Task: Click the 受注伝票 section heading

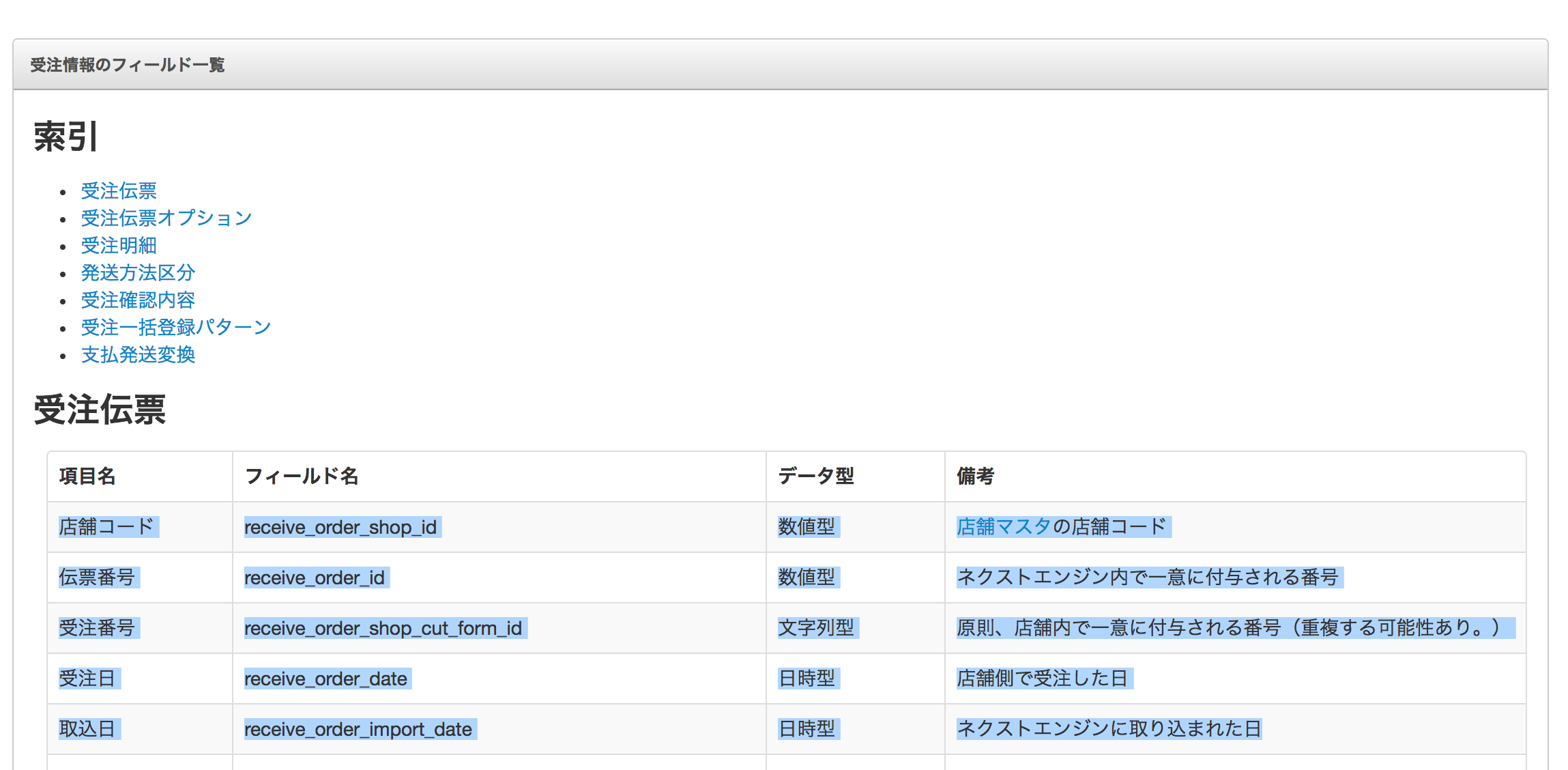Action: click(100, 410)
